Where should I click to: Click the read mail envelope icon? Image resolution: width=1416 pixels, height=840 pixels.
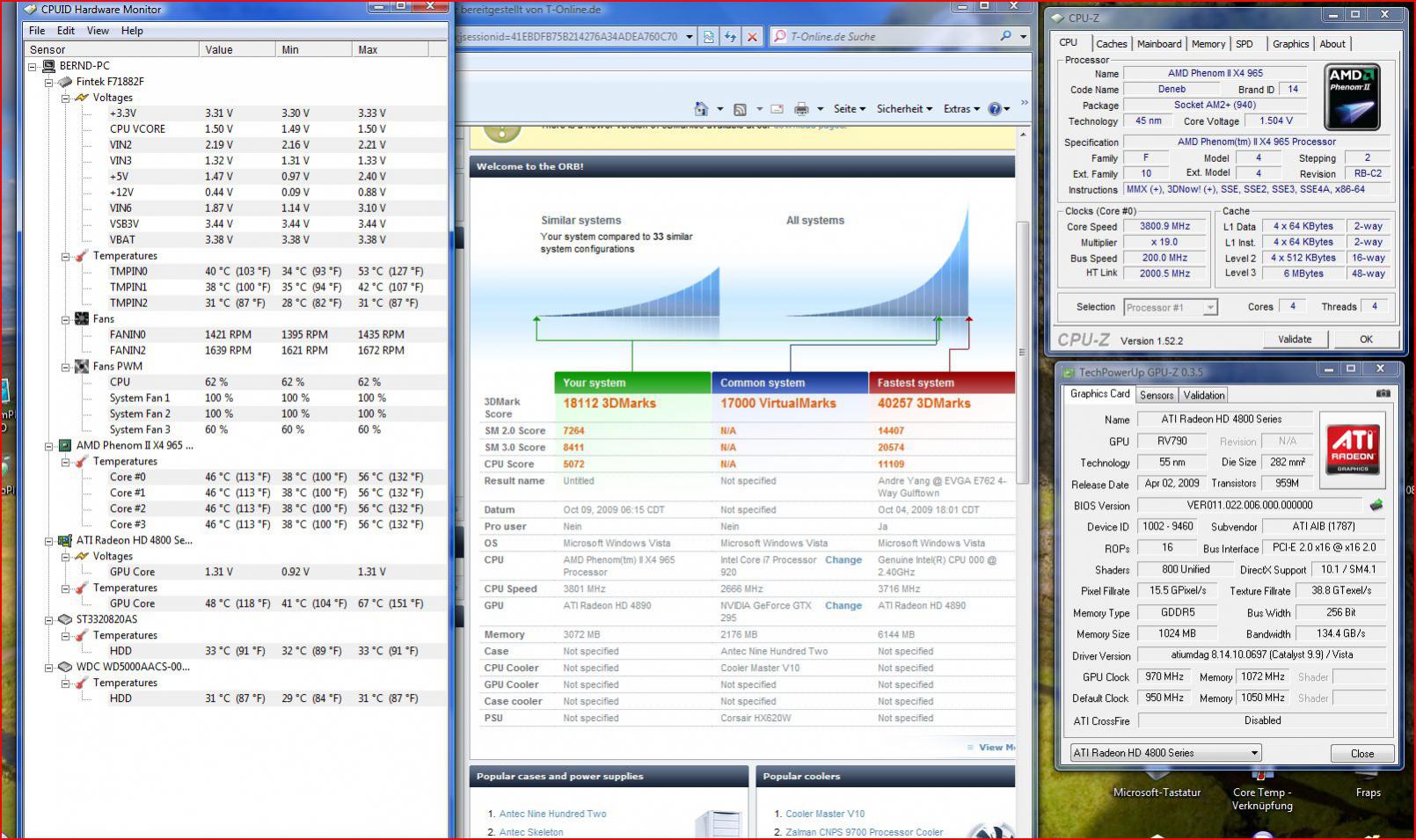(x=777, y=109)
